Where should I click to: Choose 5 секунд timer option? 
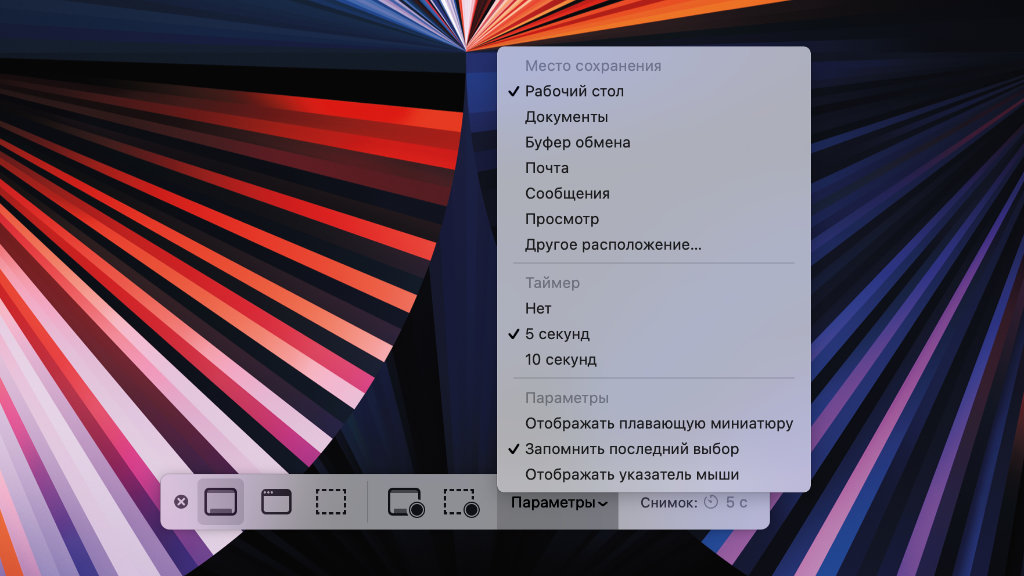(557, 334)
